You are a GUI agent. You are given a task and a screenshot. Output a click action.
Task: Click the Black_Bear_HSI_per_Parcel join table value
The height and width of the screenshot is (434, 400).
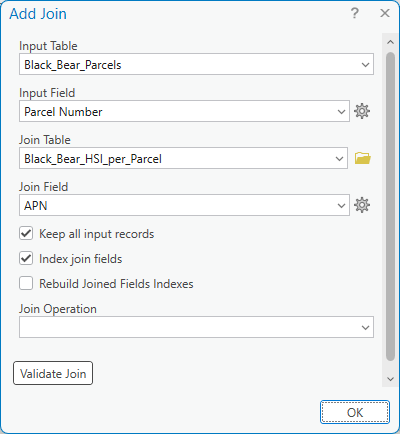tap(93, 159)
